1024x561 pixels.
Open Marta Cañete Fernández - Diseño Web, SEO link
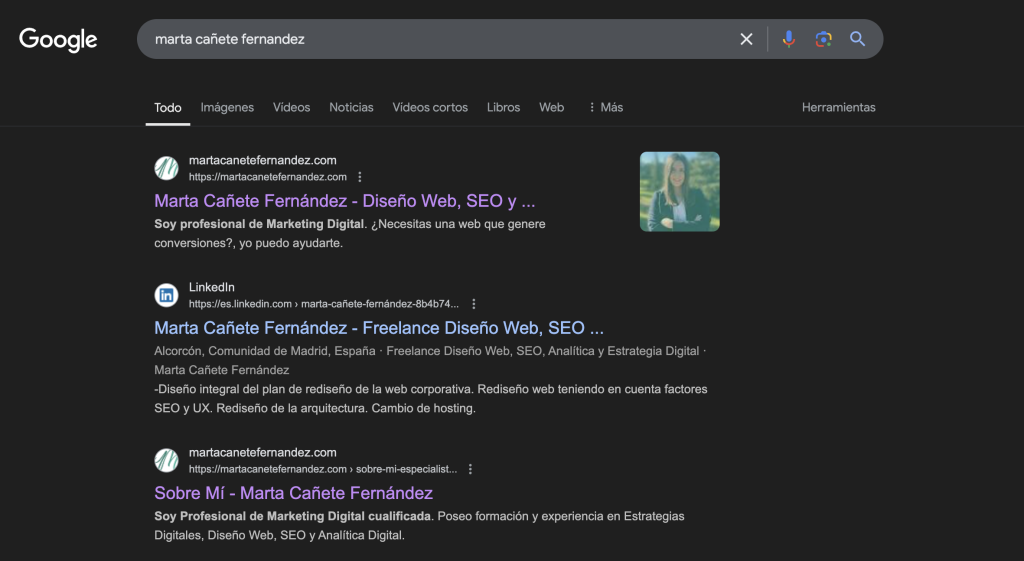(344, 200)
